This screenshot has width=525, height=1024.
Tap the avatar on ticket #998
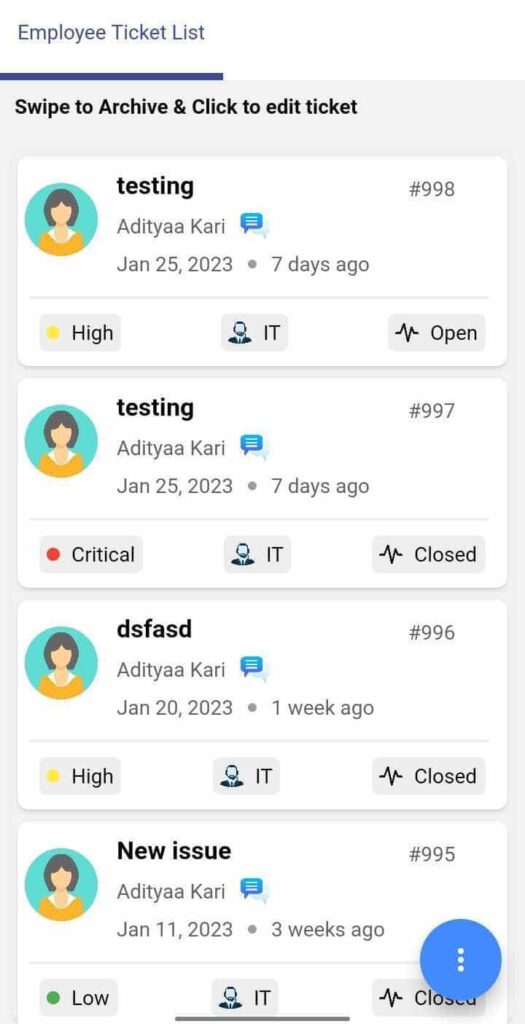click(61, 219)
